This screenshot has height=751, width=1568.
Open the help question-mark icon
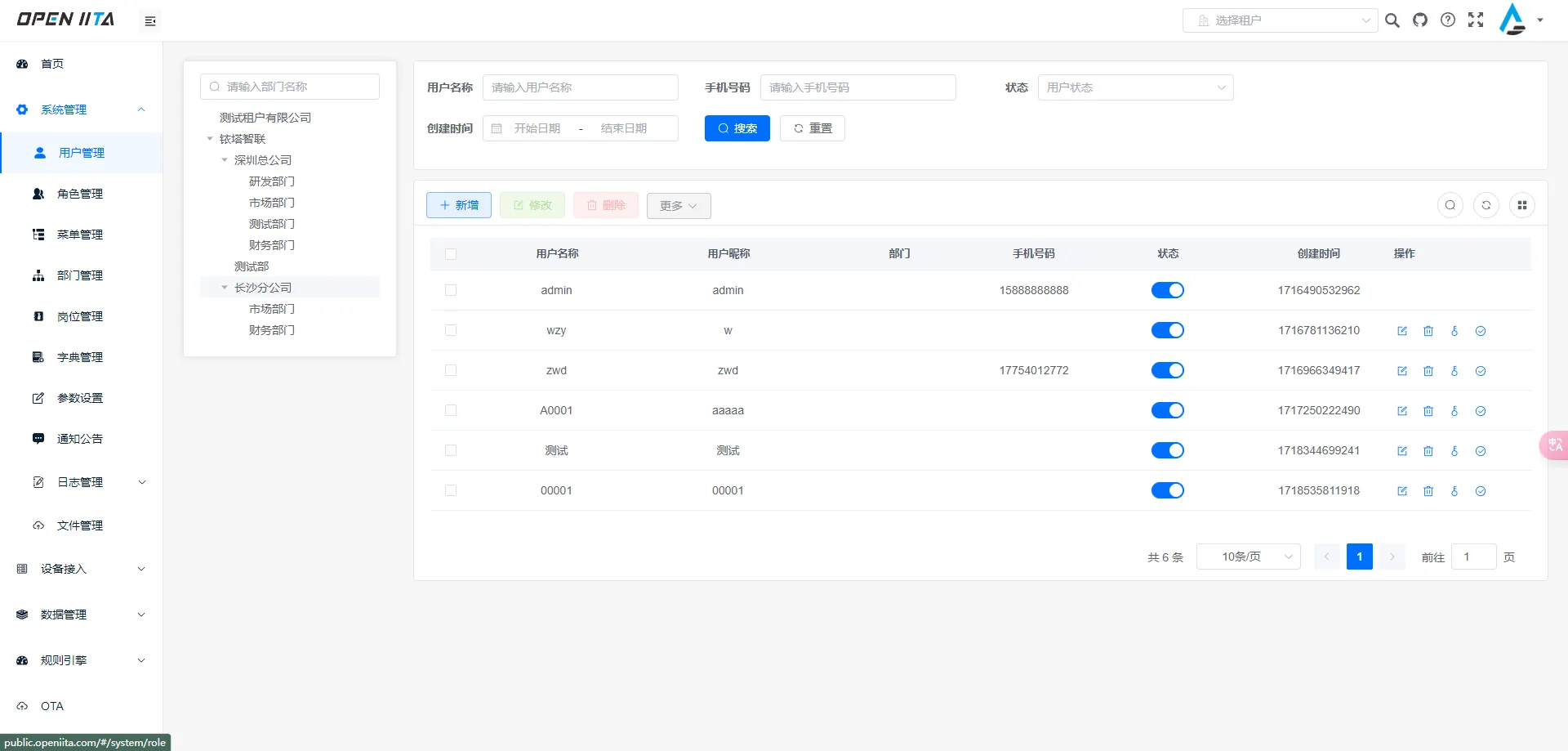click(x=1448, y=20)
